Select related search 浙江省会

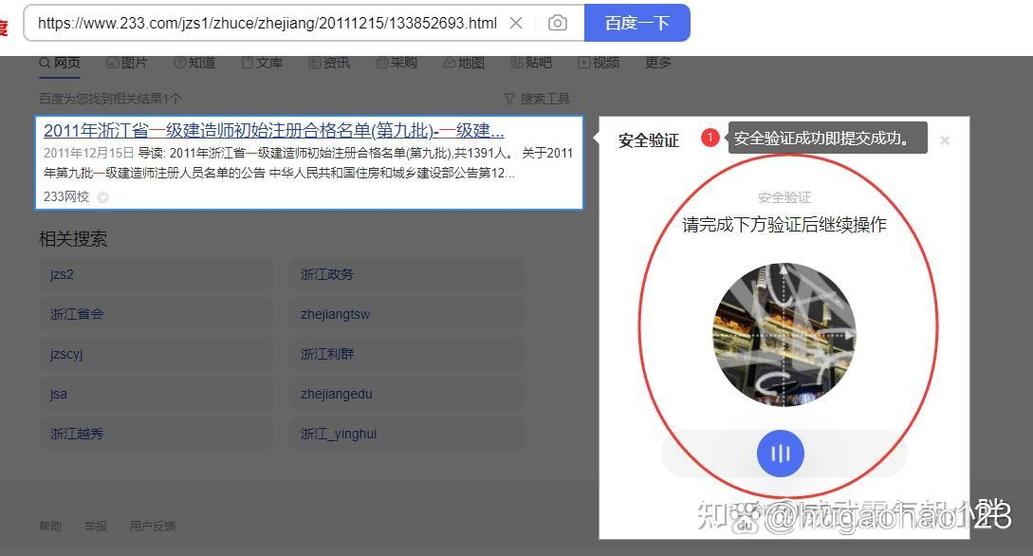(157, 314)
